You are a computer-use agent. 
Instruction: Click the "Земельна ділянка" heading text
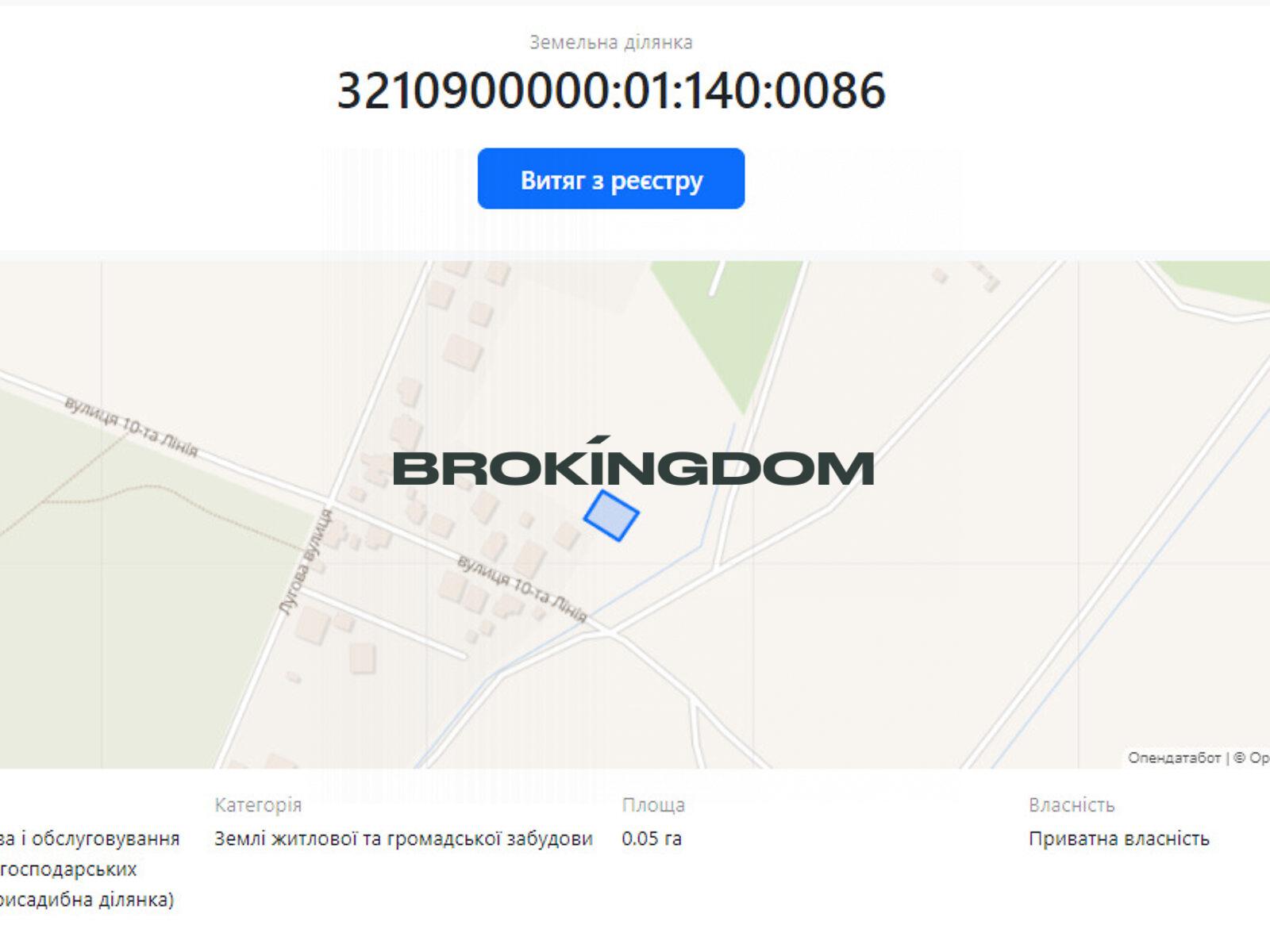coord(610,42)
